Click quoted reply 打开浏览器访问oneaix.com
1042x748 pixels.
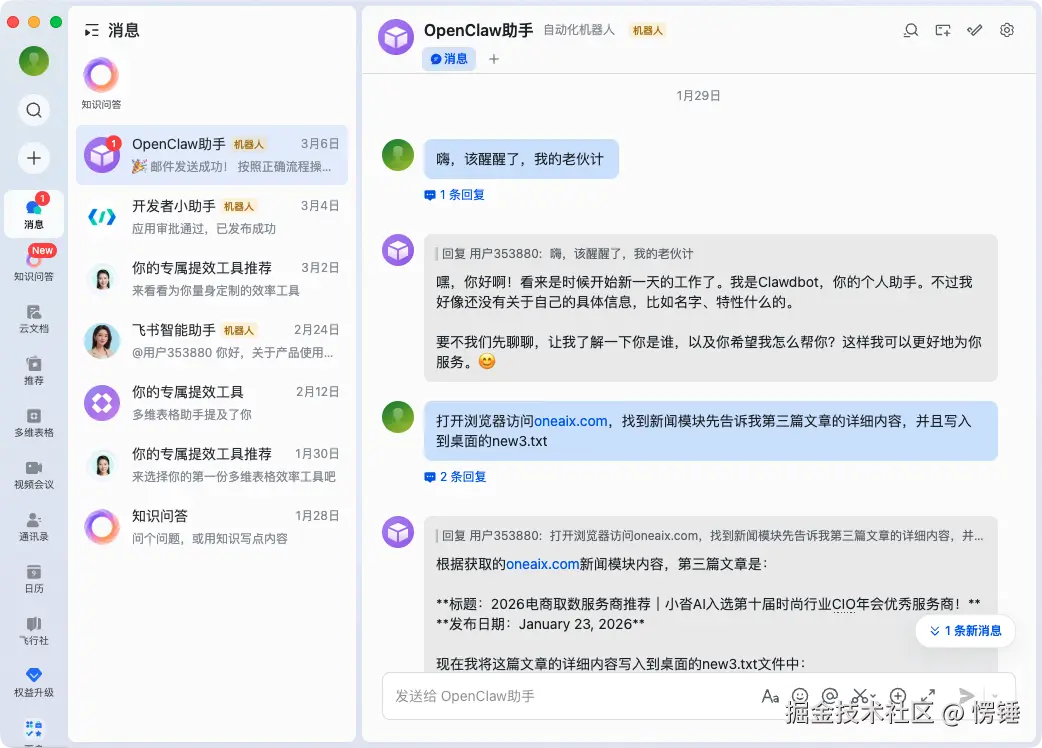(710, 536)
